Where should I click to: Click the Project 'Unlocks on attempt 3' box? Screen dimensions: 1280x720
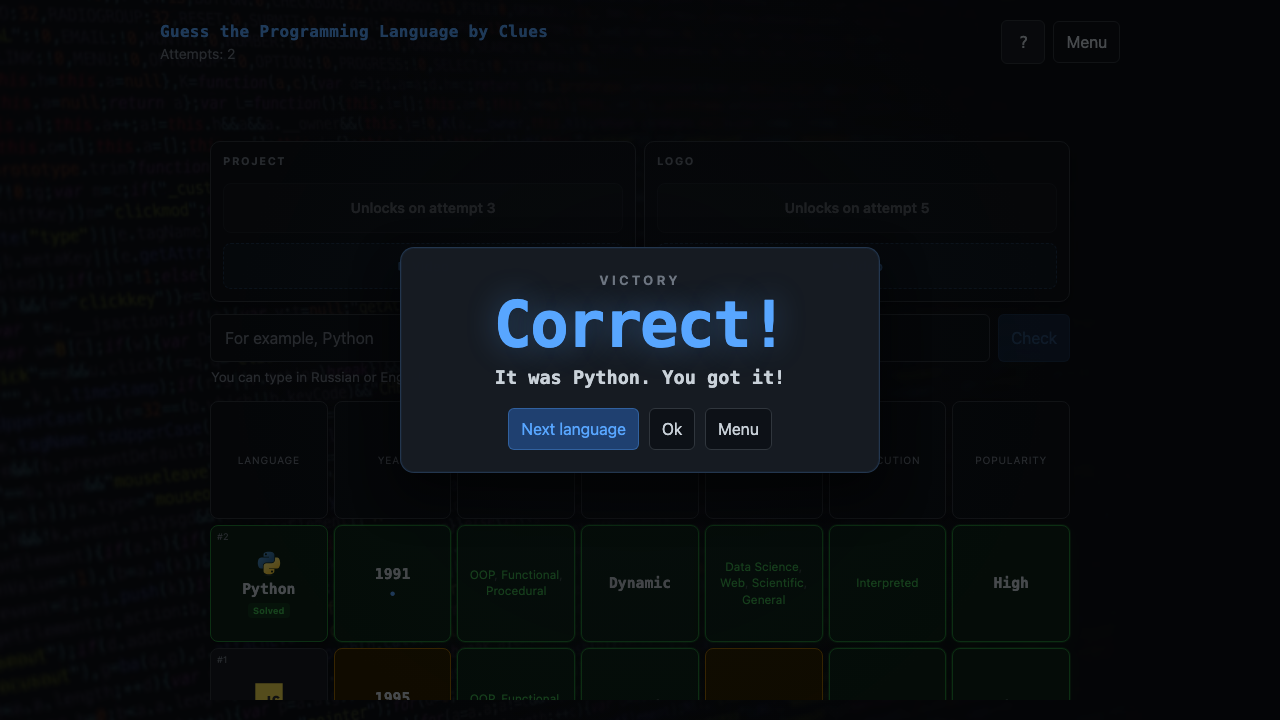(x=423, y=208)
